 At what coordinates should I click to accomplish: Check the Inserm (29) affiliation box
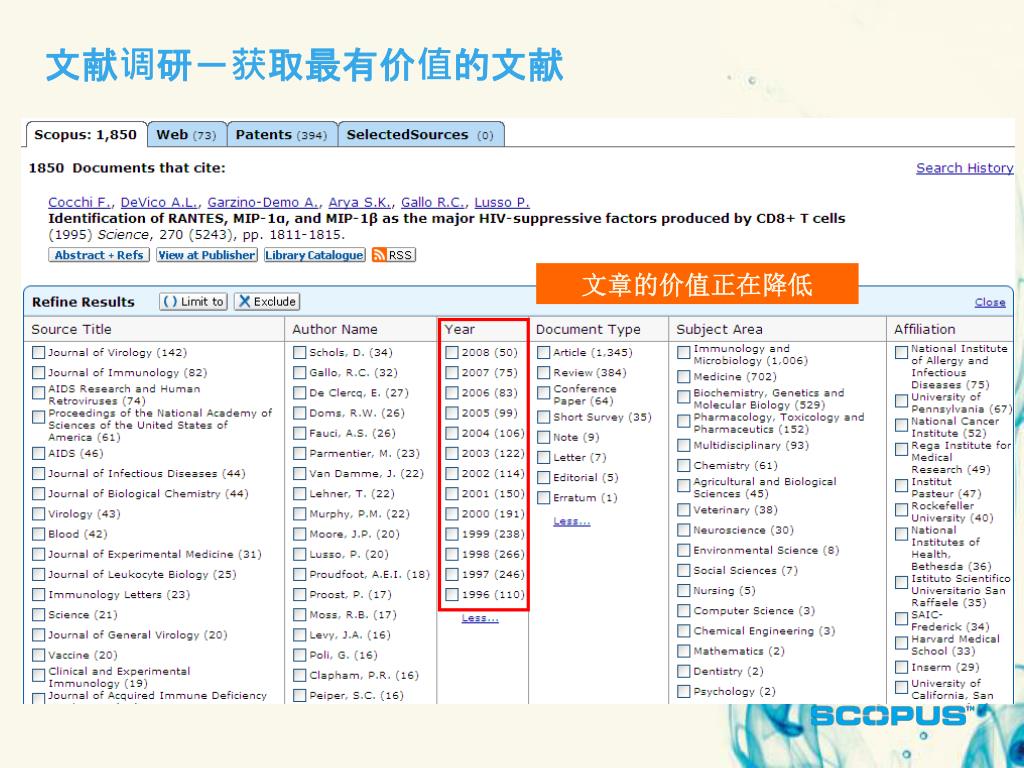click(x=902, y=667)
